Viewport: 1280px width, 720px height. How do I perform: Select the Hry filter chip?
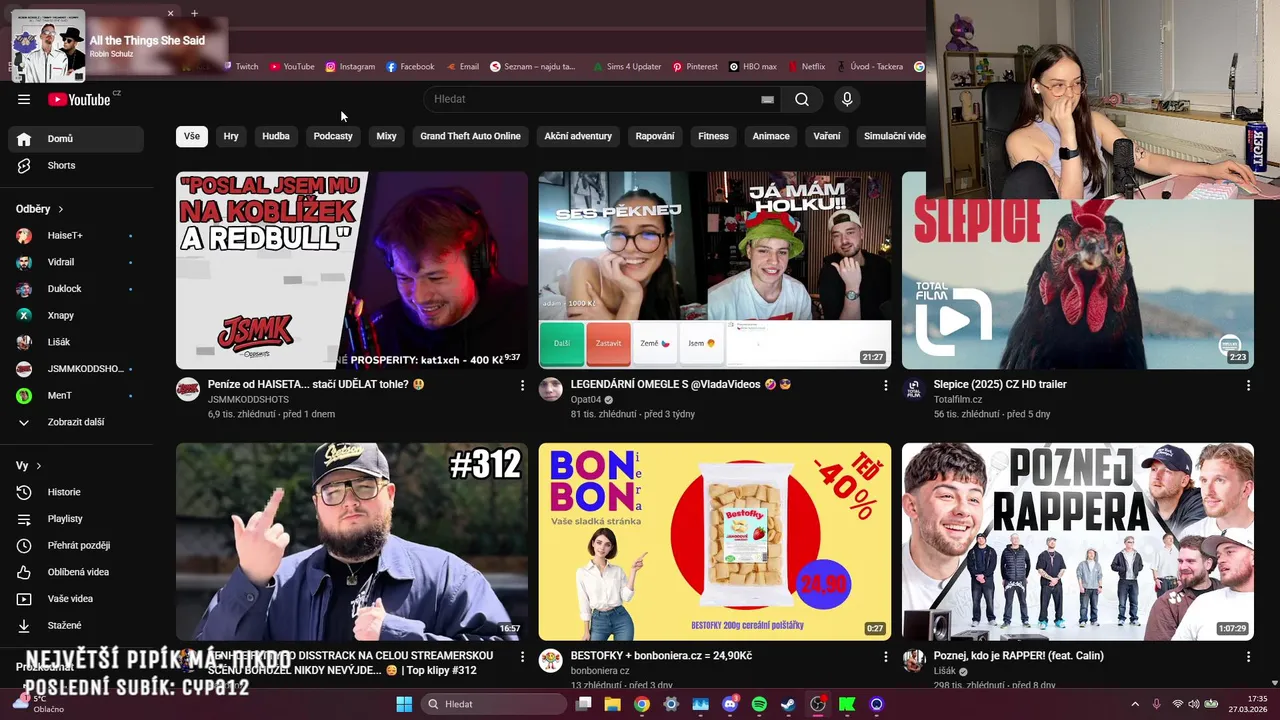coord(231,136)
